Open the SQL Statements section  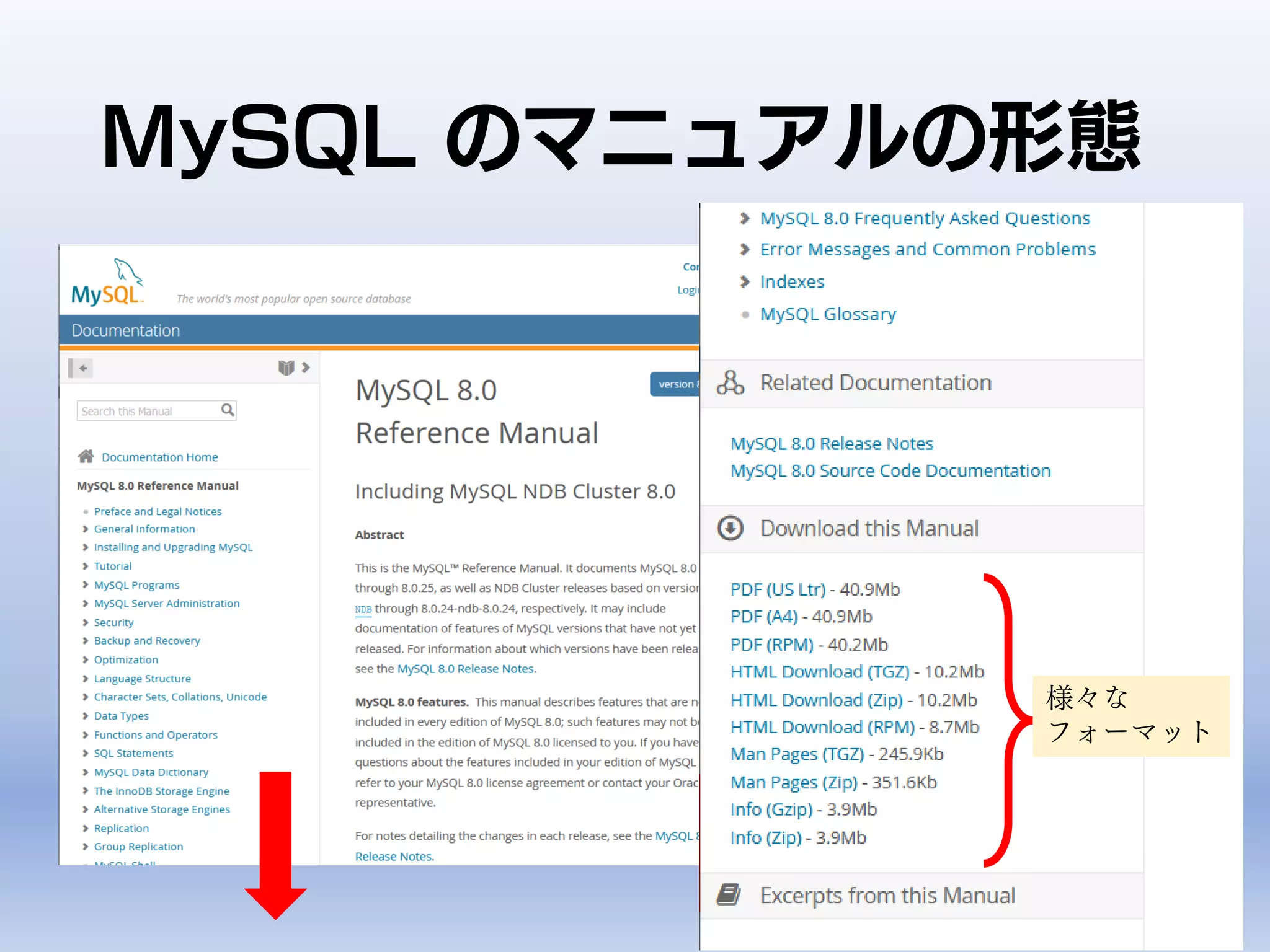133,753
